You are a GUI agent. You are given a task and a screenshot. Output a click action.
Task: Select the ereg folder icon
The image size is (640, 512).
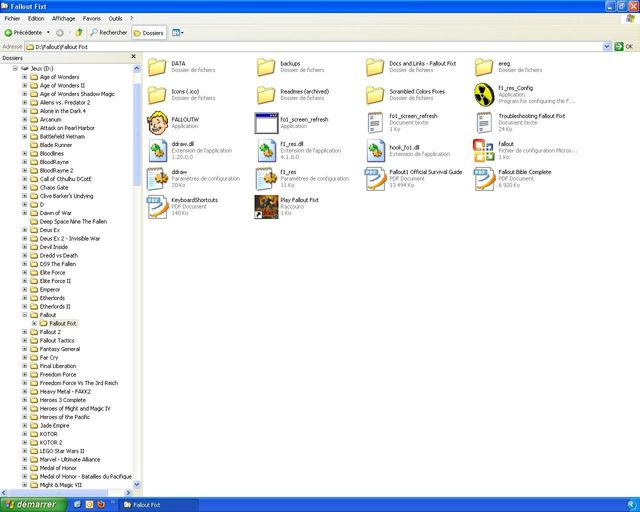point(484,67)
